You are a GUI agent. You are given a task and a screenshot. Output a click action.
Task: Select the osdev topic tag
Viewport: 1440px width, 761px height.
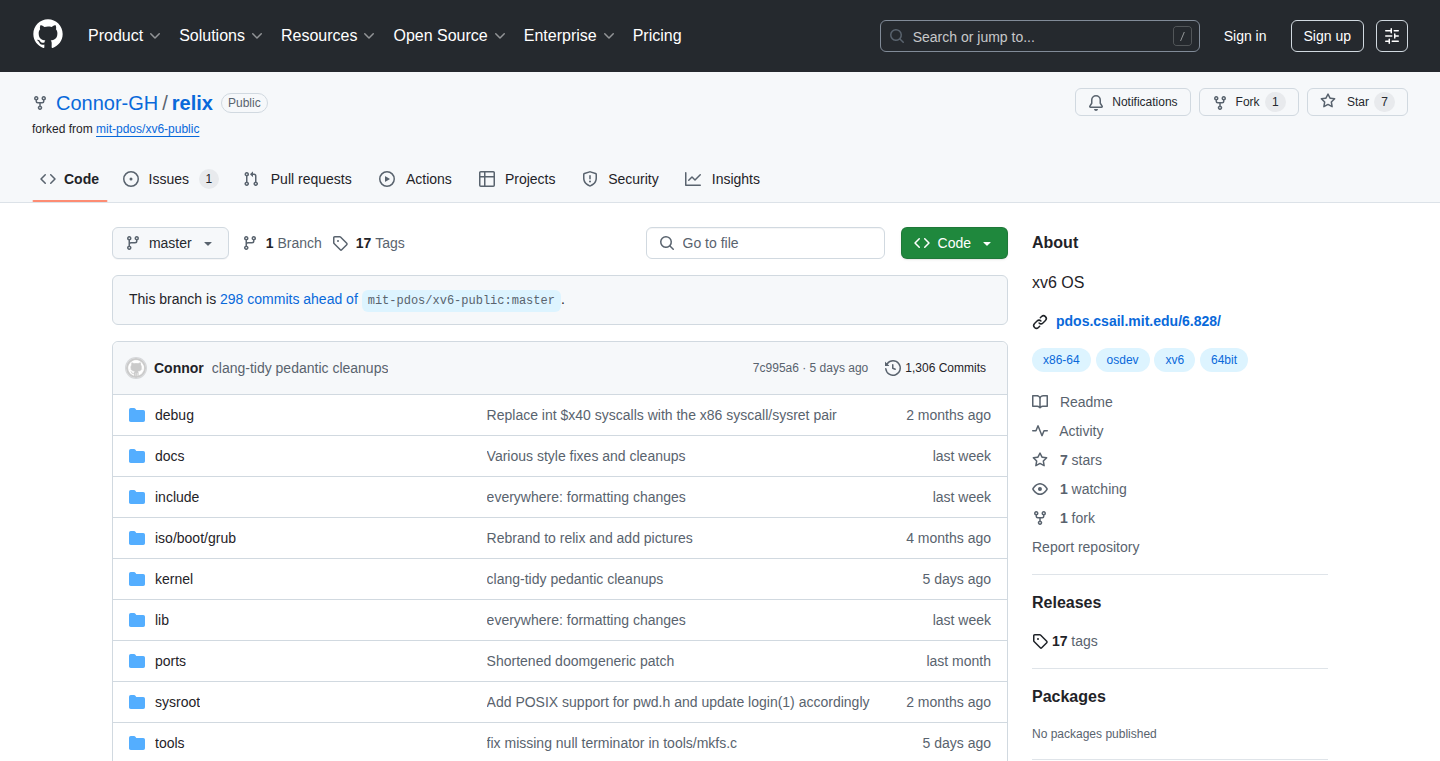(x=1122, y=360)
